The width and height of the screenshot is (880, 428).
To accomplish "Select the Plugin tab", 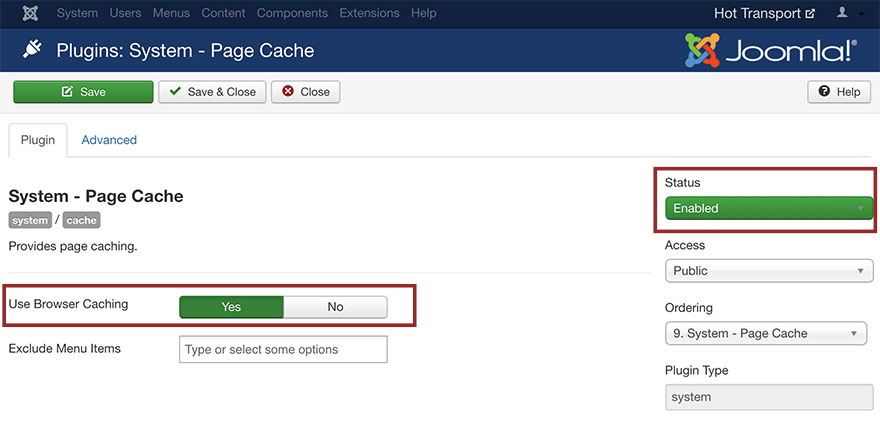I will pos(38,140).
